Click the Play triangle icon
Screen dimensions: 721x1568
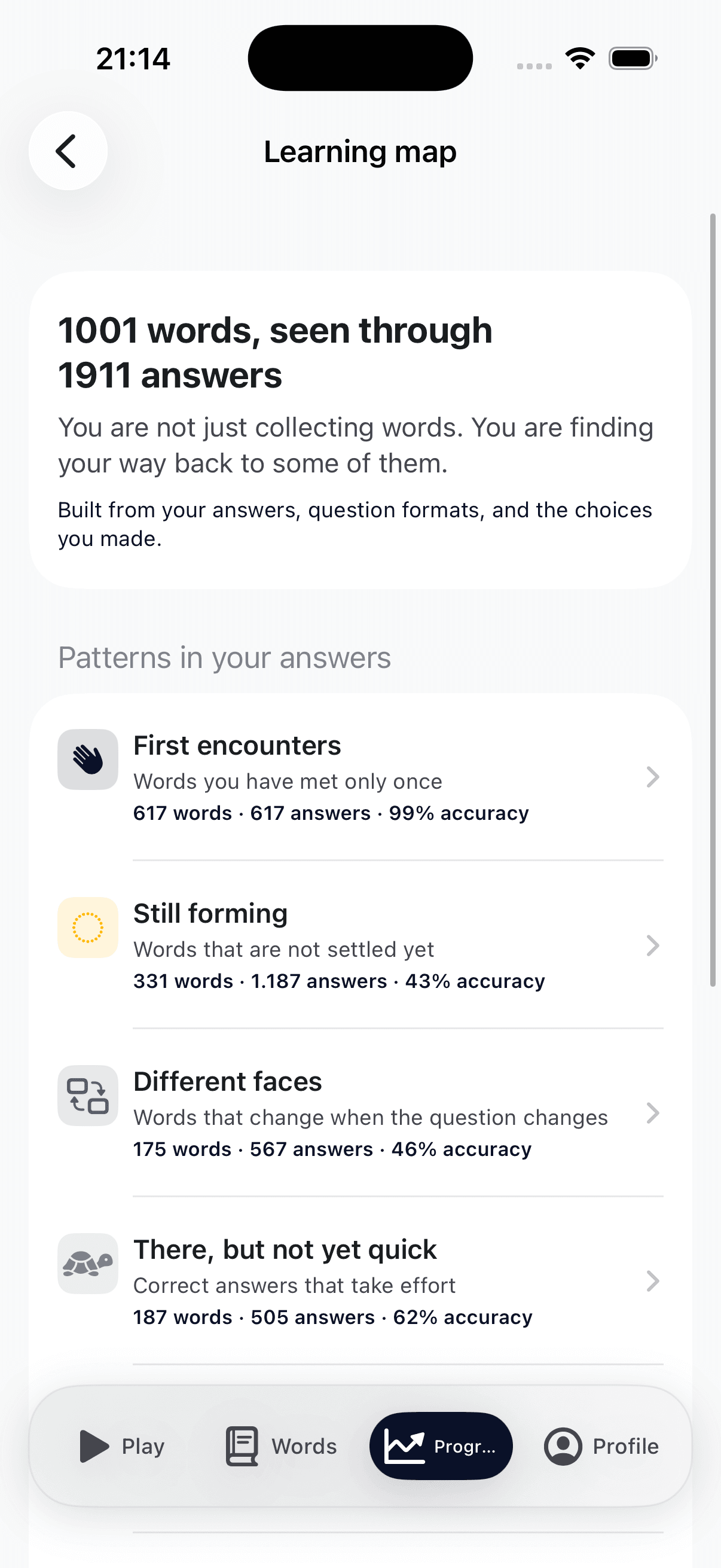point(94,1445)
